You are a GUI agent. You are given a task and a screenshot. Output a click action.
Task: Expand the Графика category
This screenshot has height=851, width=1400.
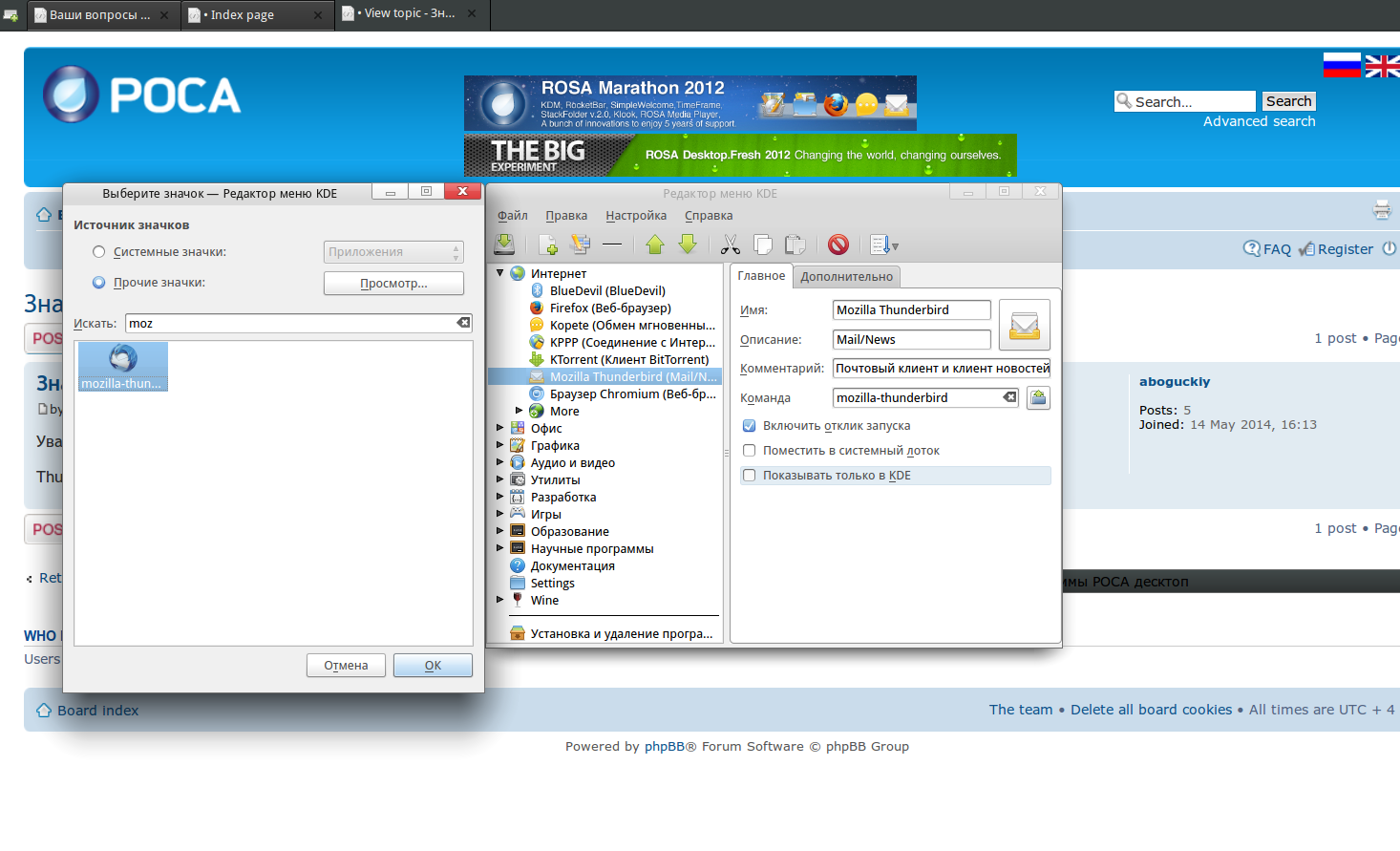click(499, 445)
